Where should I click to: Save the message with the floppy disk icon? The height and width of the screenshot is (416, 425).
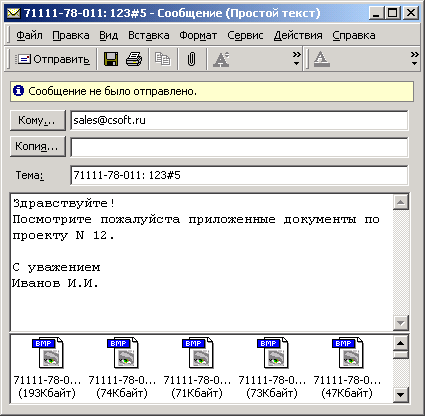(111, 59)
